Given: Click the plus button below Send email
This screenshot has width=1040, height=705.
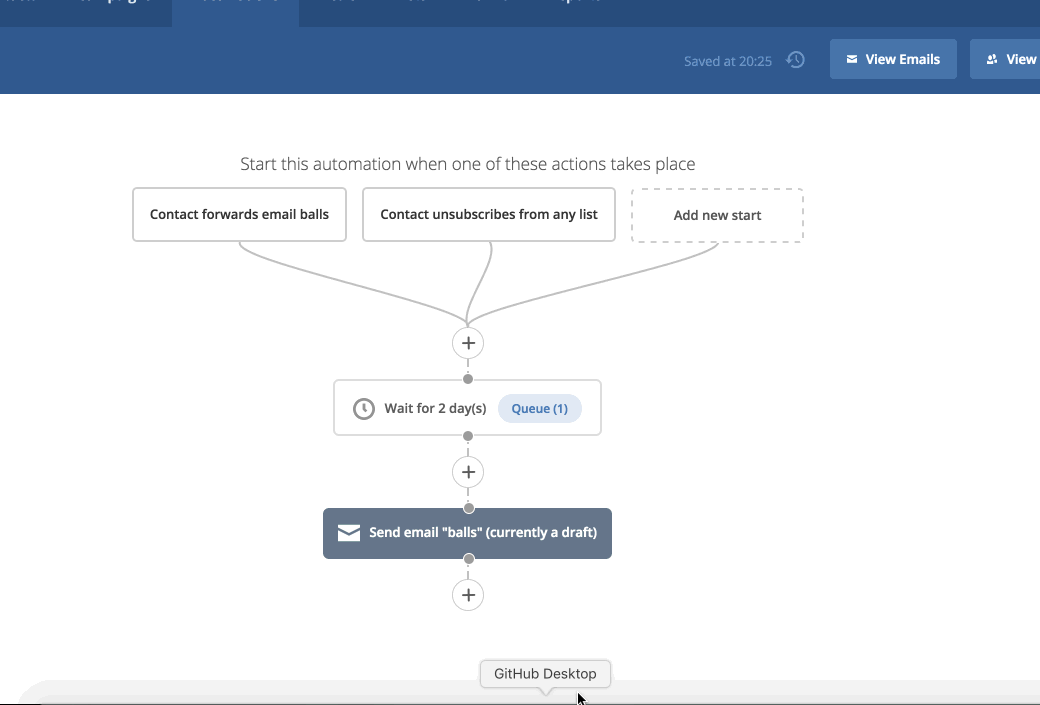Looking at the screenshot, I should pyautogui.click(x=467, y=595).
